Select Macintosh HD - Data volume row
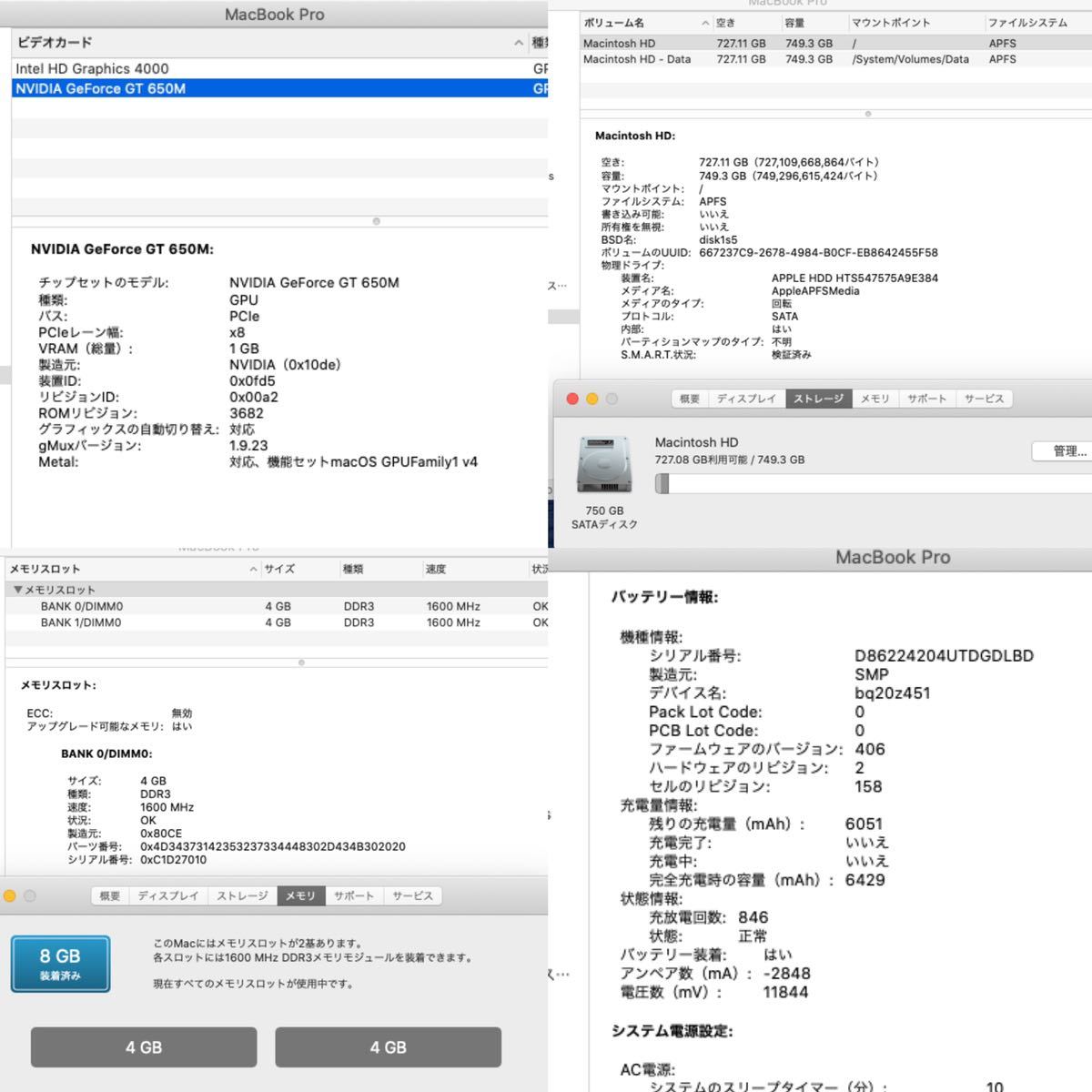This screenshot has width=1092, height=1092. pos(835,59)
